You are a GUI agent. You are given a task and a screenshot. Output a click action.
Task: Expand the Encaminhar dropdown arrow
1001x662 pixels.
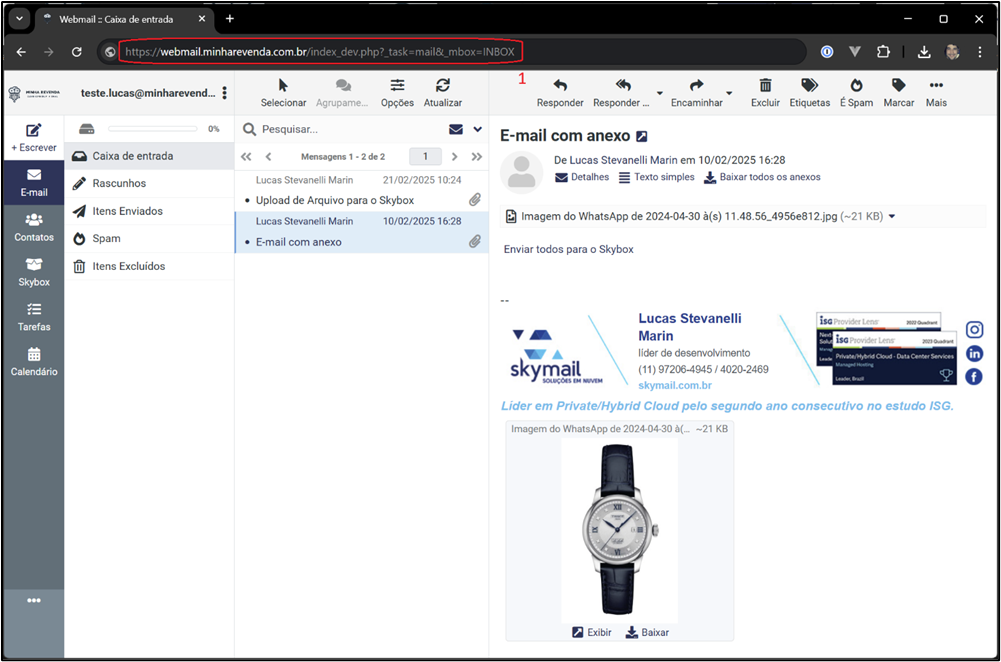tap(729, 94)
